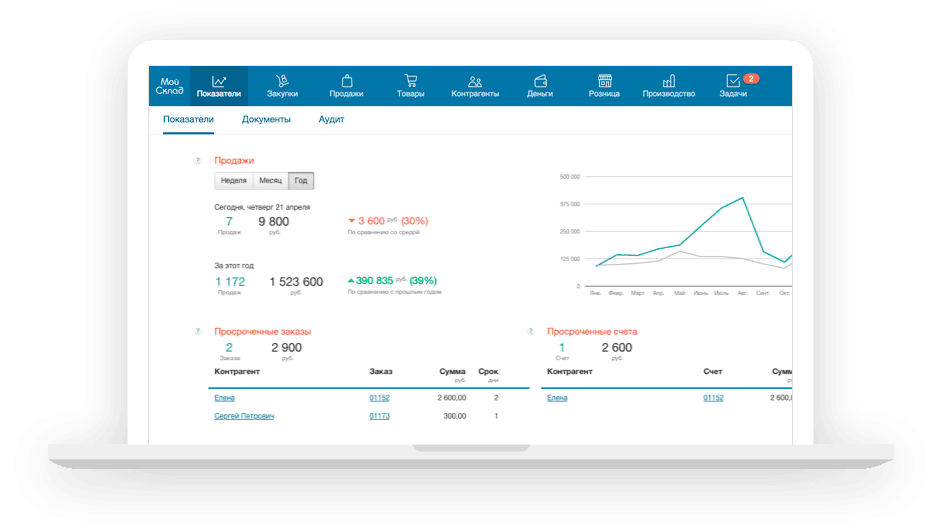Viewport: 941px width, 529px height.
Task: Click the Продажи section heading
Action: point(234,160)
